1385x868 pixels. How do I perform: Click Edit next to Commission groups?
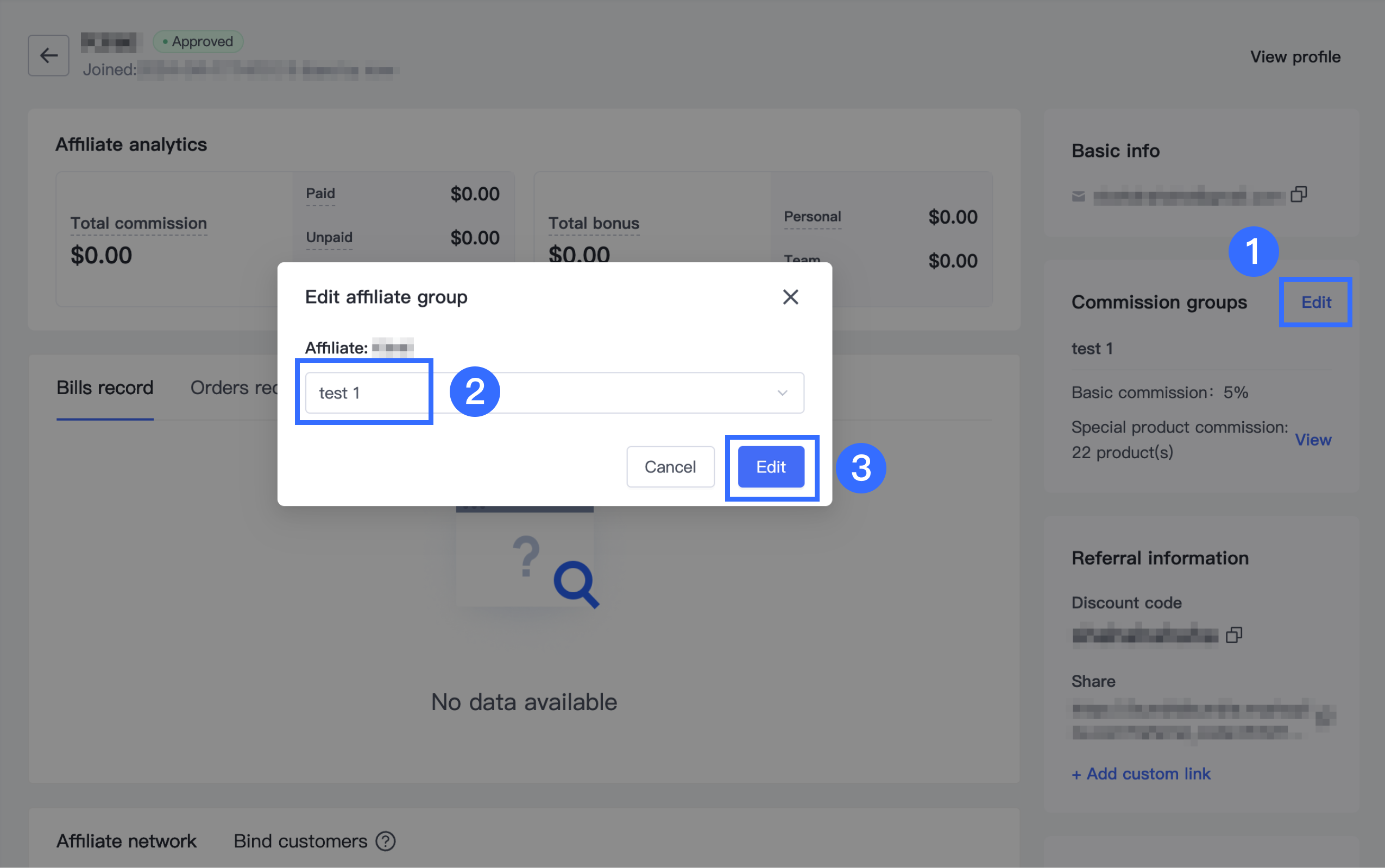pyautogui.click(x=1315, y=302)
